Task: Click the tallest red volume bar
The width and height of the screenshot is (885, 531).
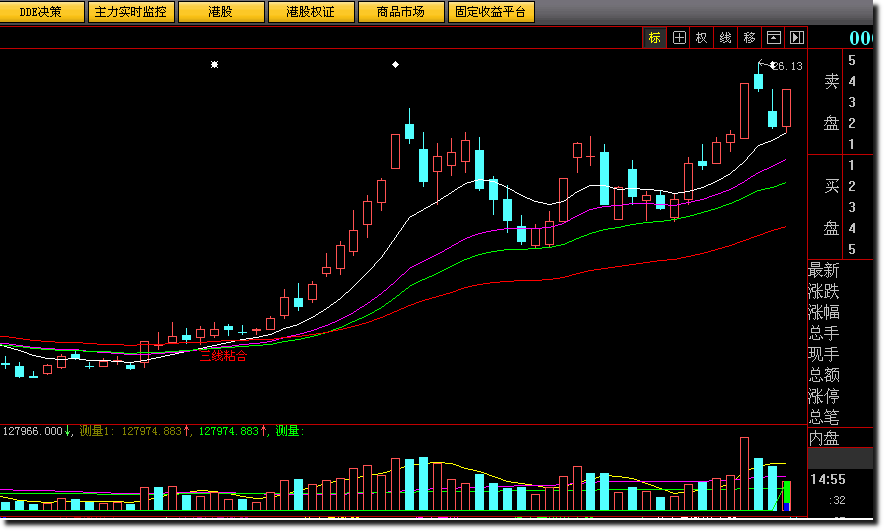Action: (744, 473)
